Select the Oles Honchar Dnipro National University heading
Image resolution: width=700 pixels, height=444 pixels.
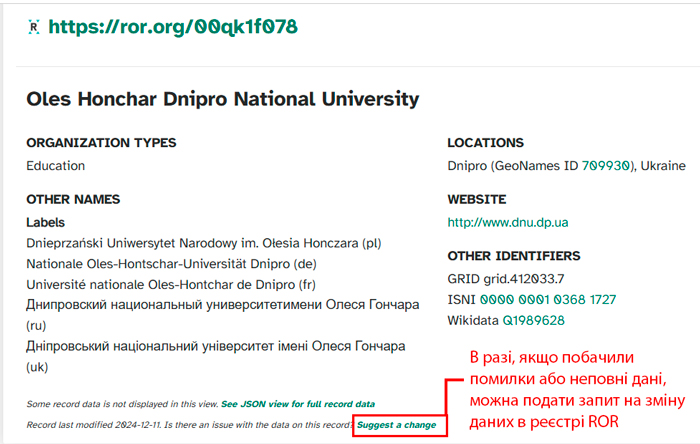click(x=223, y=99)
